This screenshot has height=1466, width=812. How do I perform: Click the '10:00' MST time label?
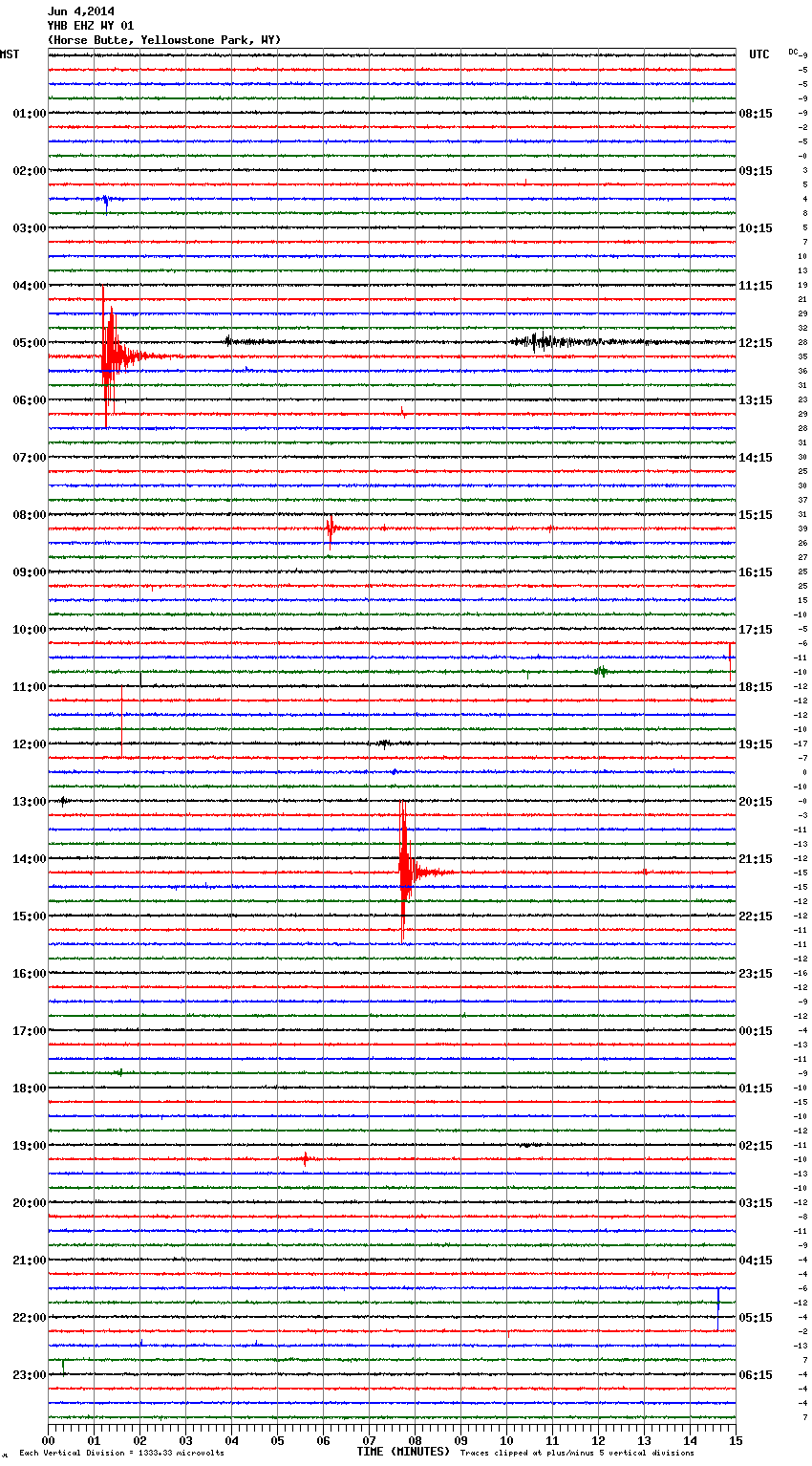pos(29,630)
